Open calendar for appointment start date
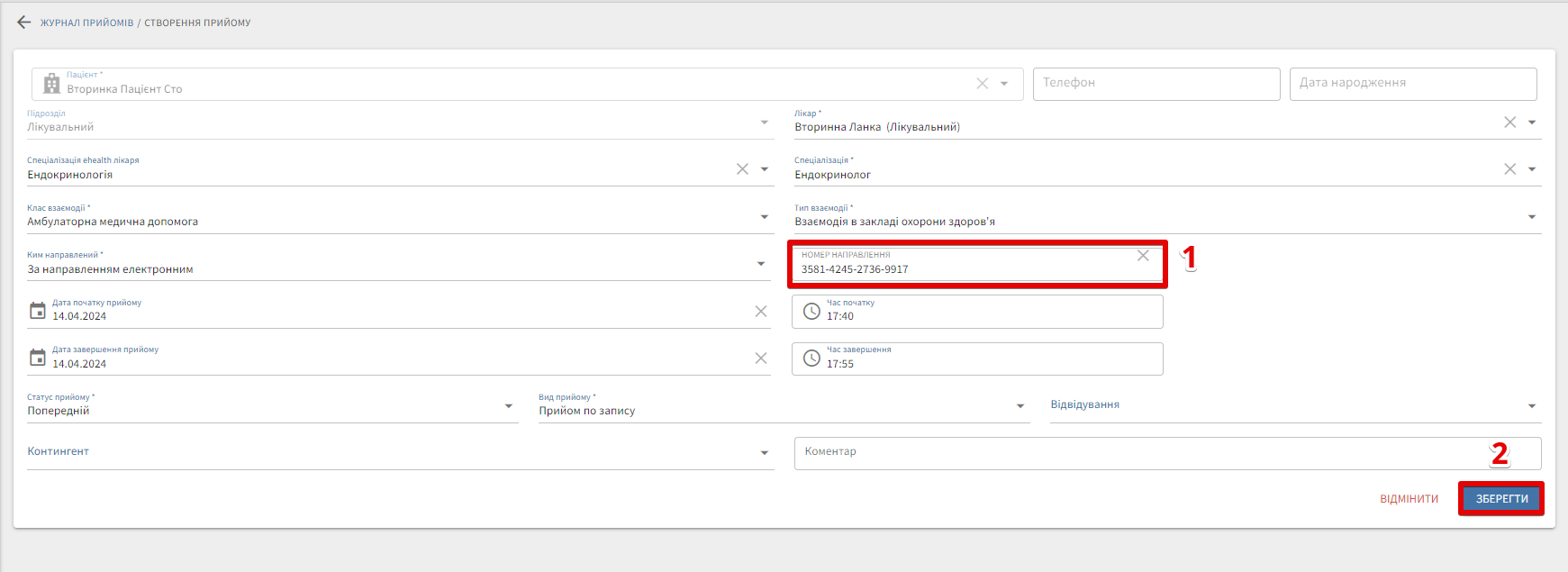The height and width of the screenshot is (572, 1568). pos(38,311)
